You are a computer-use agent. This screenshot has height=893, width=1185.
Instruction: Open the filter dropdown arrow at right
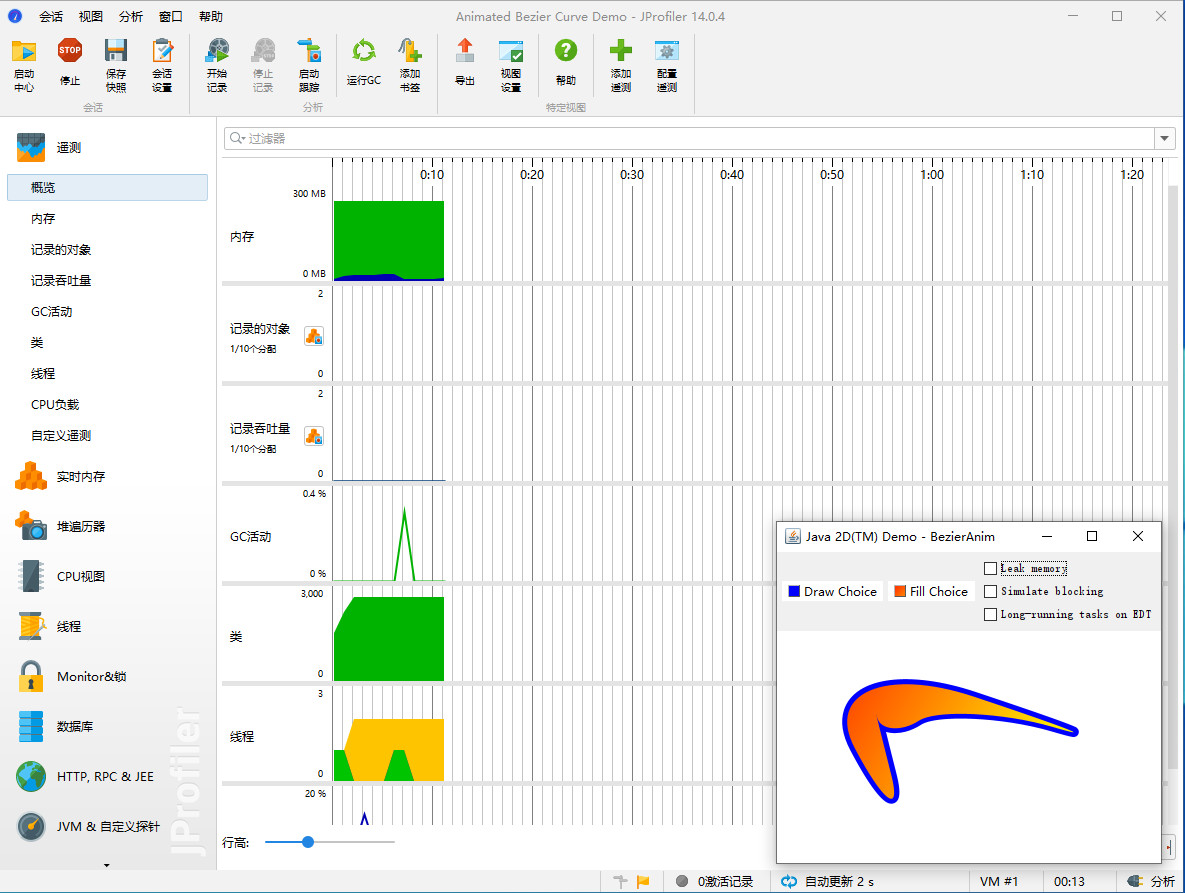[x=1165, y=138]
